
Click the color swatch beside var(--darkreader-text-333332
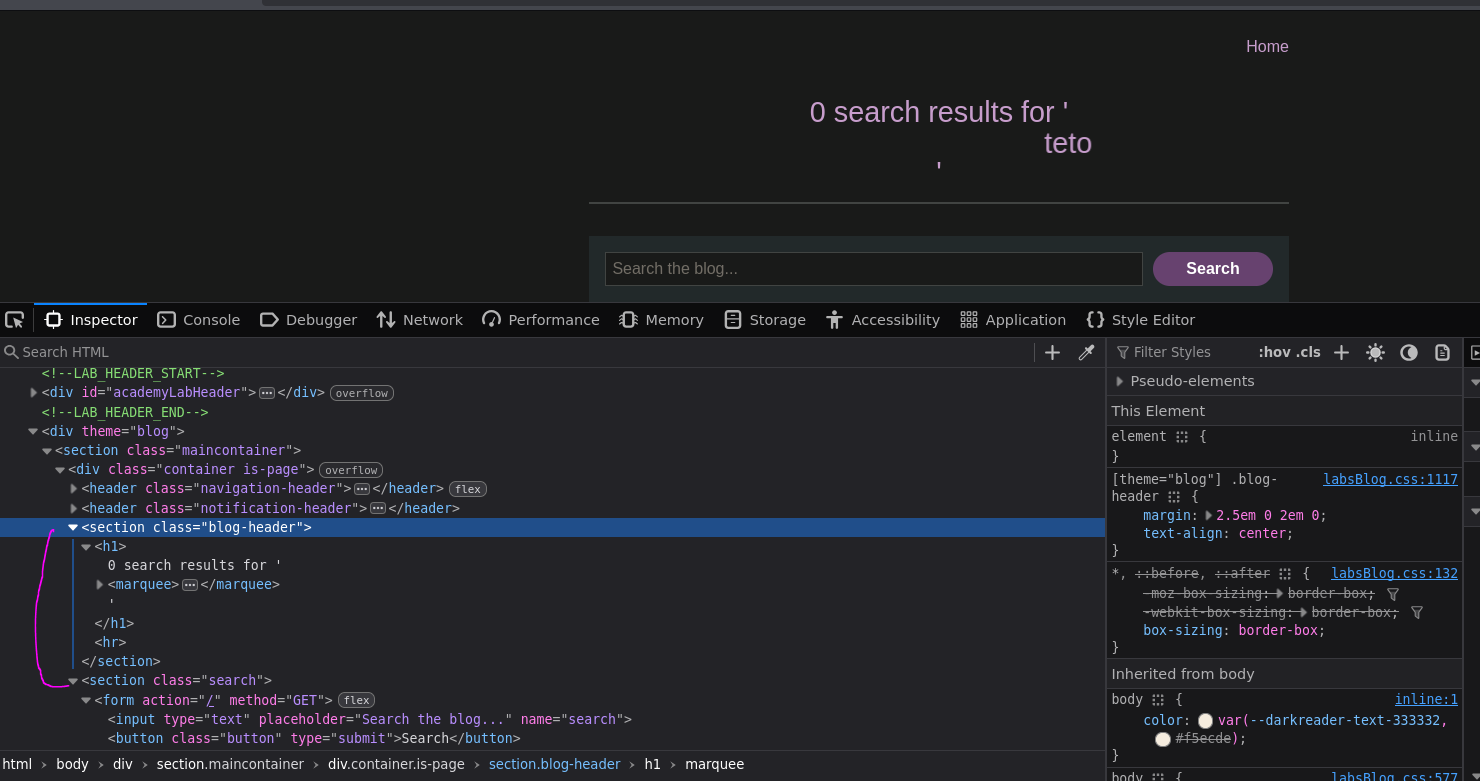point(1205,721)
